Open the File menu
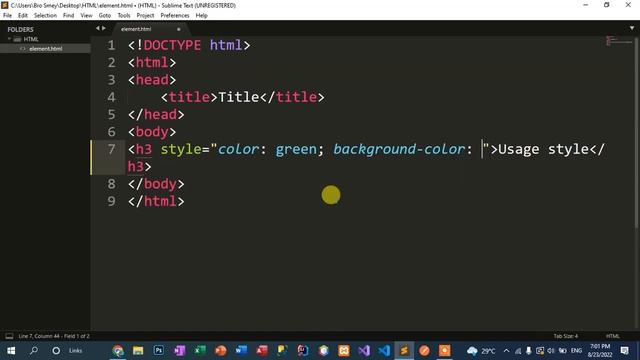The width and height of the screenshot is (640, 360). point(7,16)
